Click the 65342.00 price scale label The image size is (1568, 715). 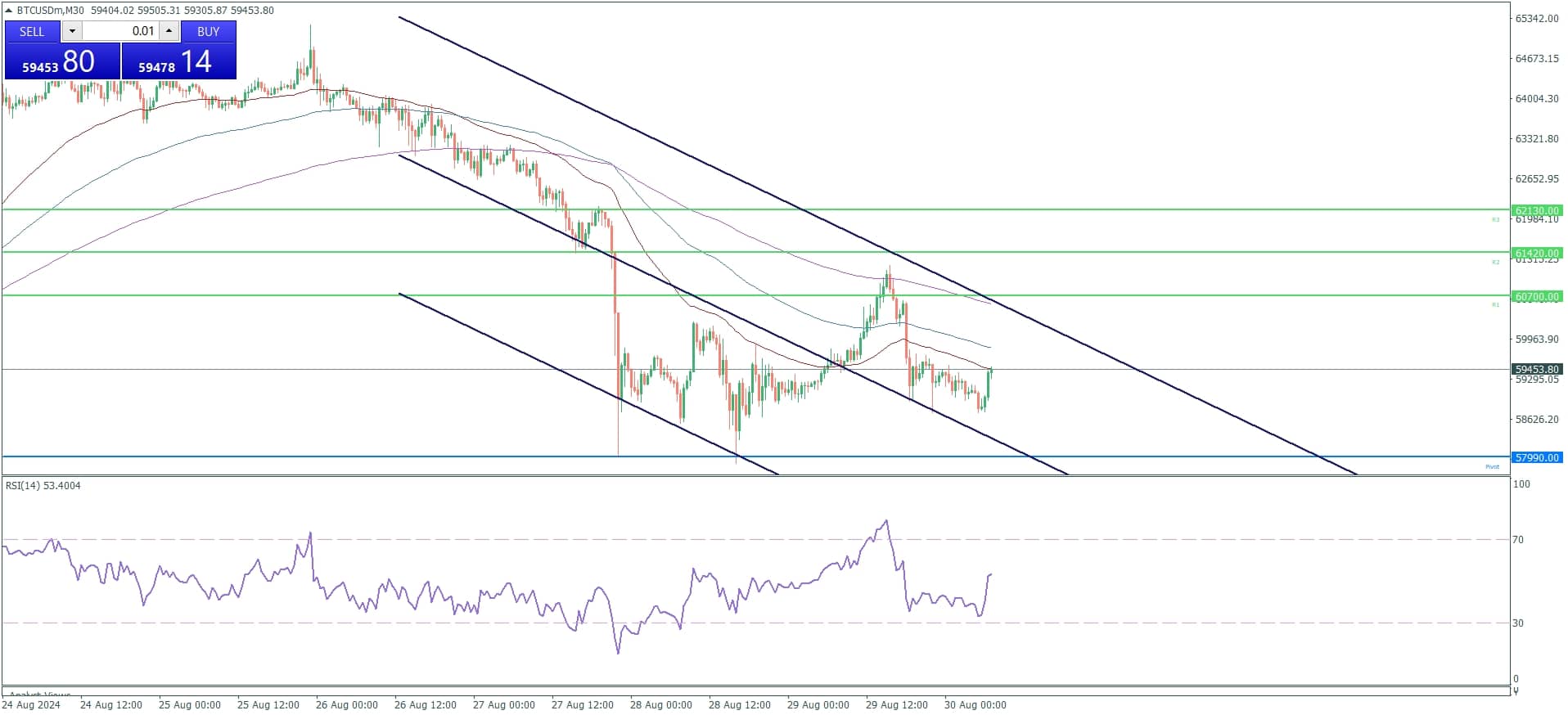[x=1537, y=18]
